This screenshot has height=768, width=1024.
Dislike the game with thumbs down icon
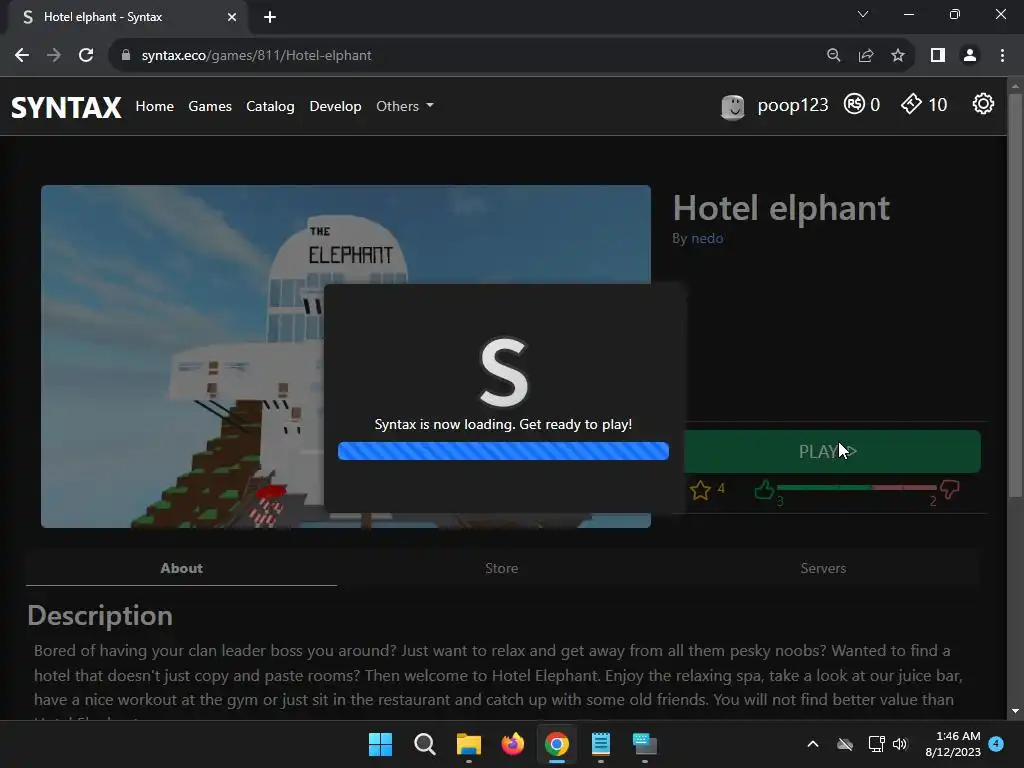(x=950, y=489)
